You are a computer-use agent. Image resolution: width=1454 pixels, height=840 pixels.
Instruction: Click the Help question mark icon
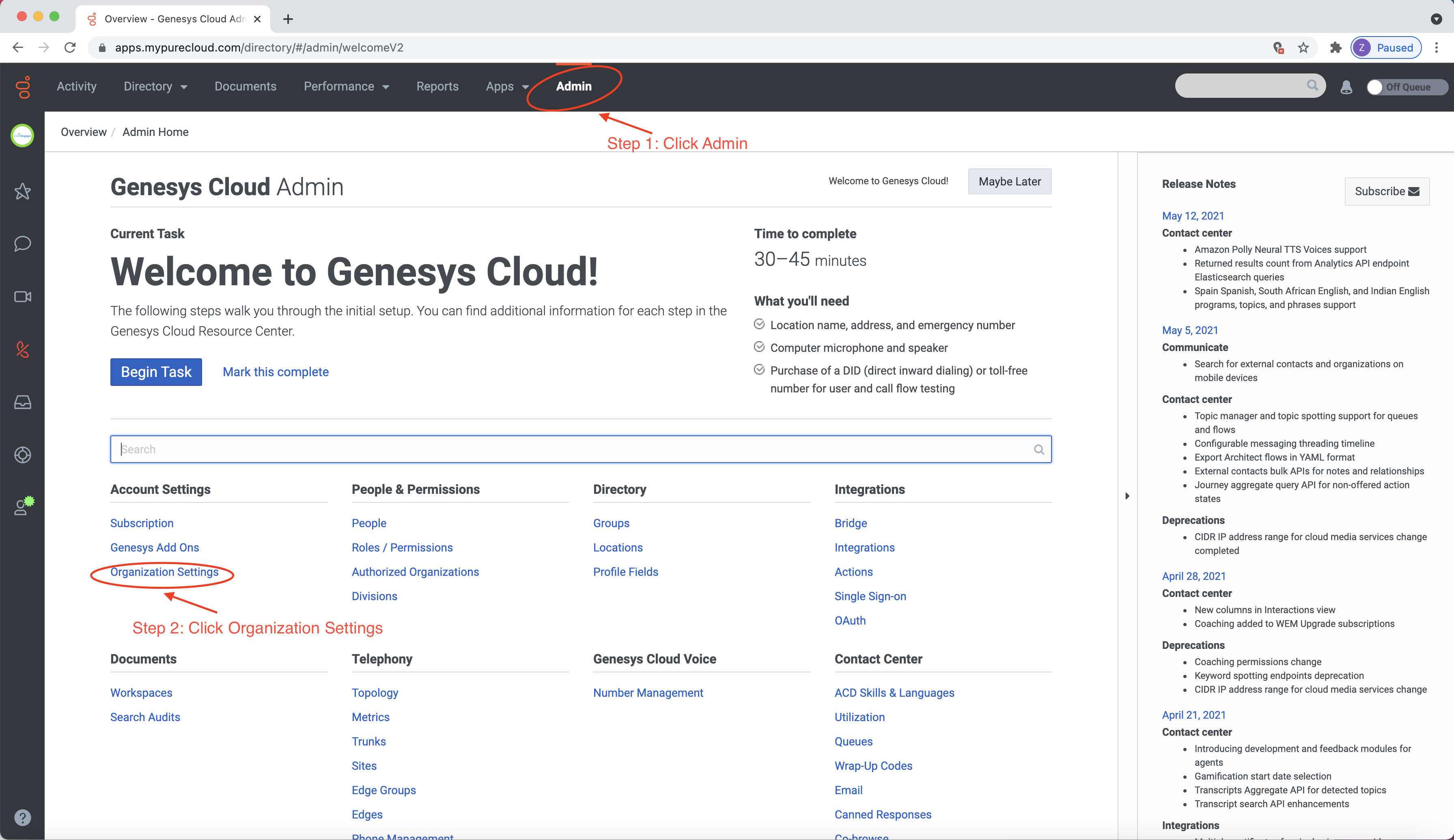coord(22,817)
